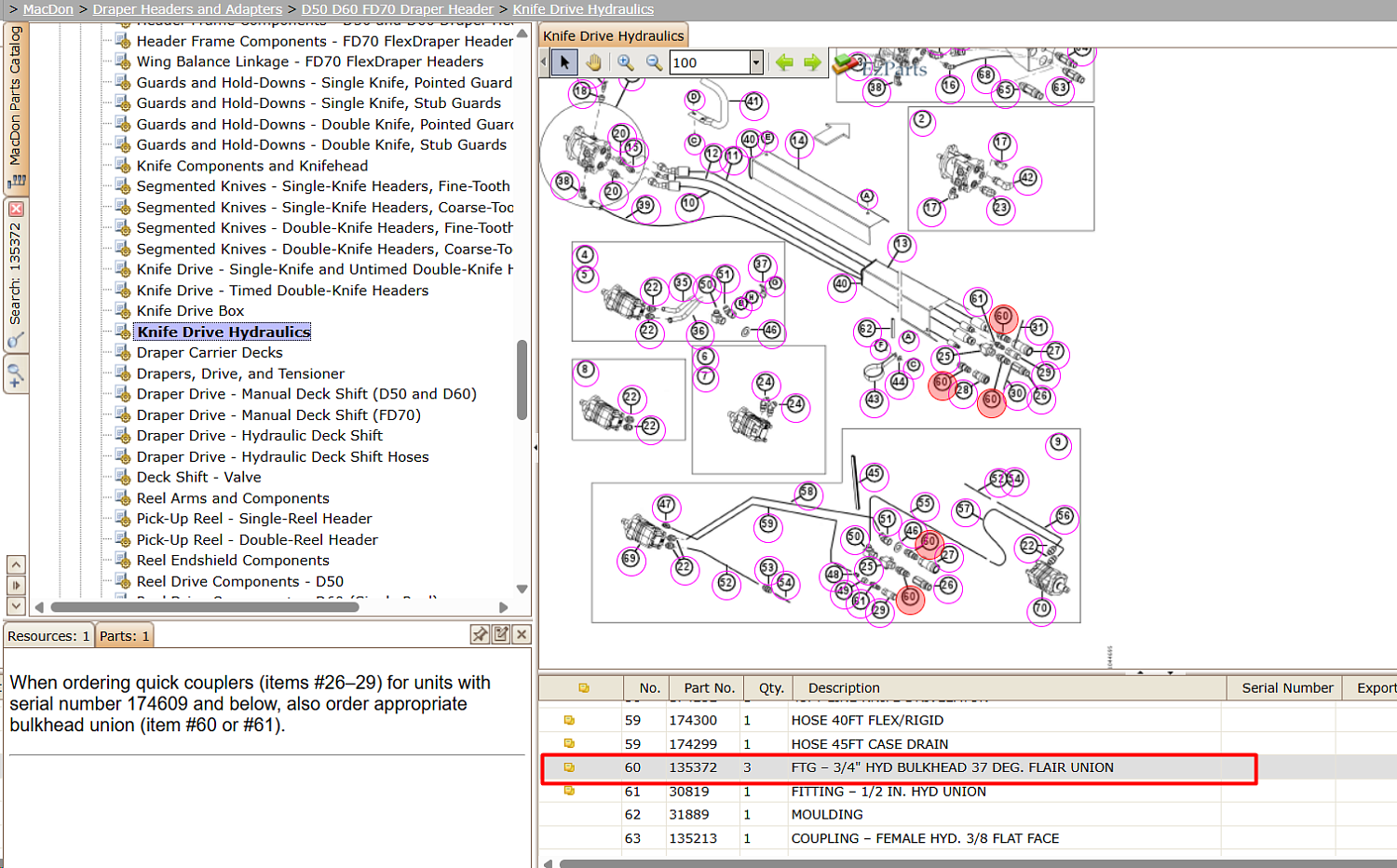This screenshot has height=868, width=1397.
Task: Click the tree scroll-down arrow
Action: [522, 589]
